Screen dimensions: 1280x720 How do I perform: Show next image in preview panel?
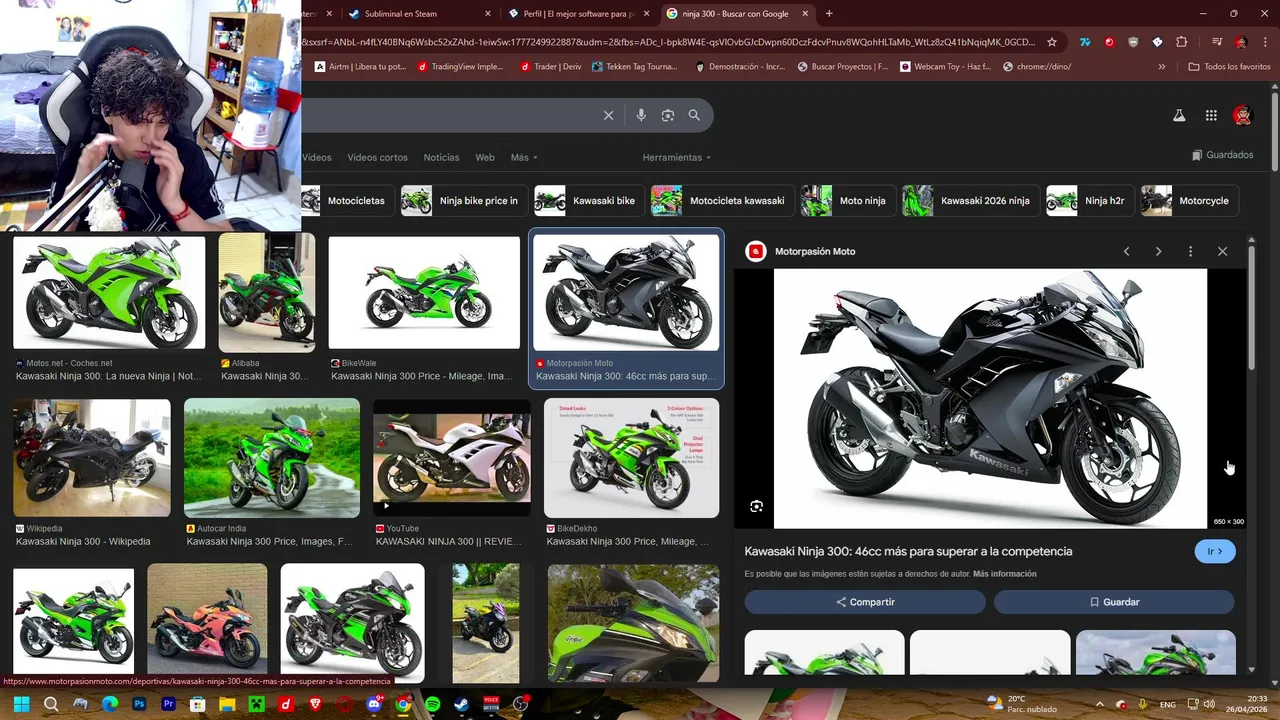pyautogui.click(x=1158, y=251)
